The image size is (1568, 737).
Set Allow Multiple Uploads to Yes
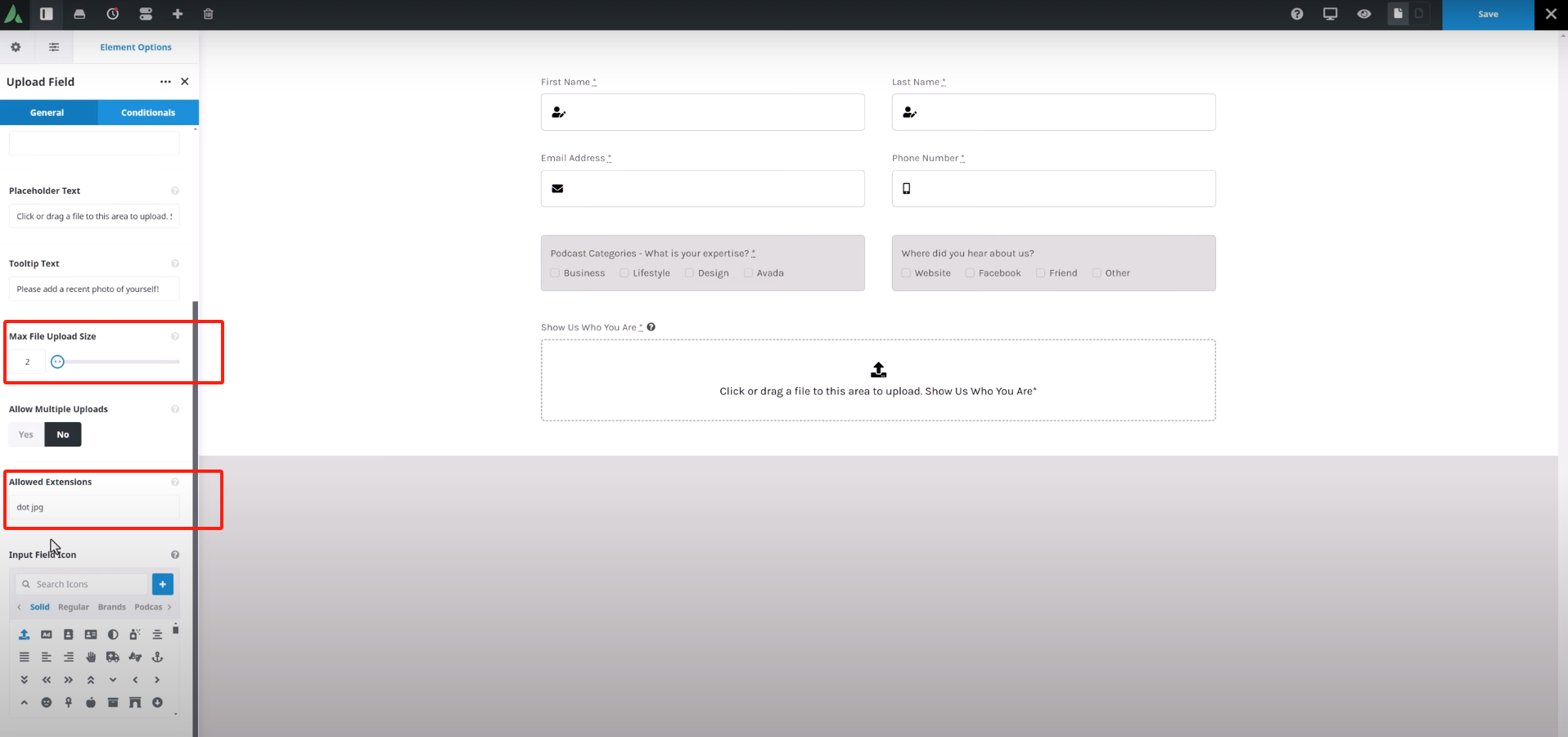pos(26,434)
